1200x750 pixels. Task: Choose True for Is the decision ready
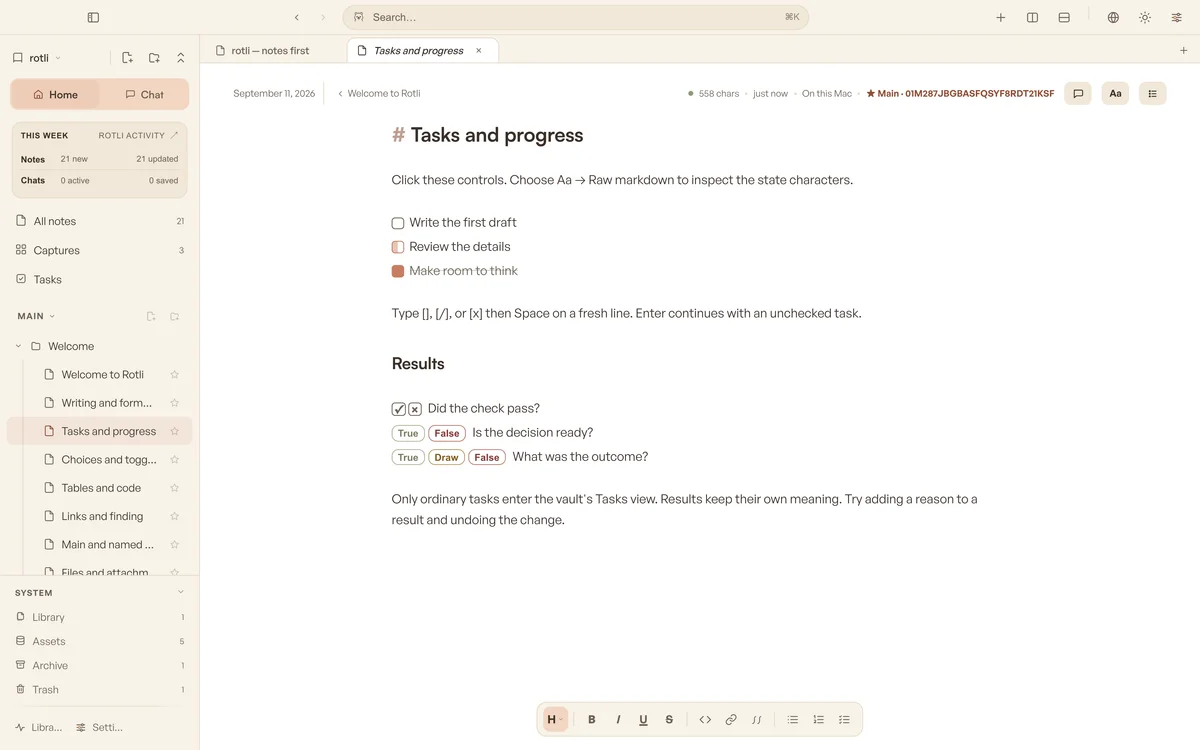(408, 433)
